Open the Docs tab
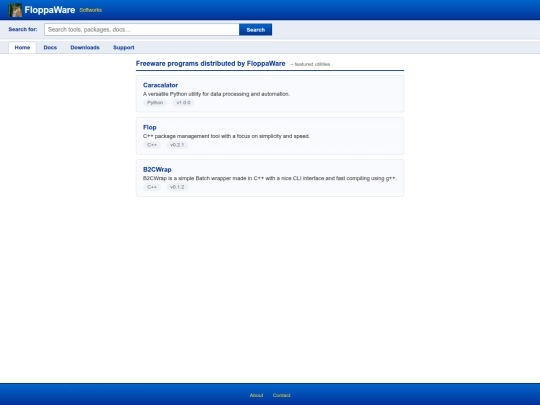Image resolution: width=540 pixels, height=405 pixels. point(50,48)
